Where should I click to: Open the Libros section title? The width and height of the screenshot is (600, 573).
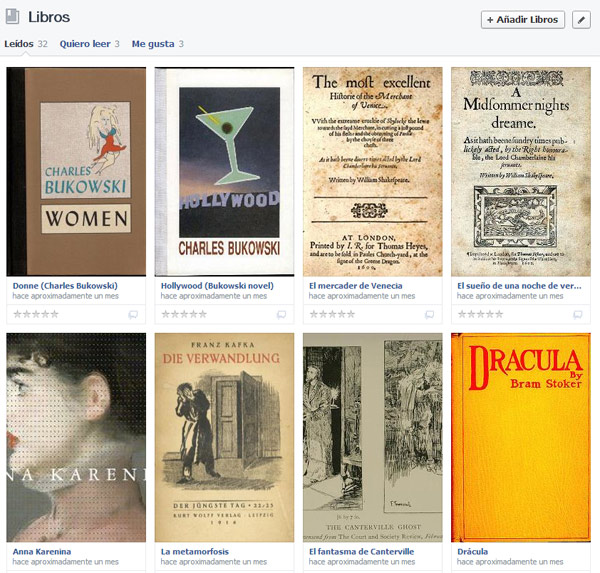[x=49, y=17]
